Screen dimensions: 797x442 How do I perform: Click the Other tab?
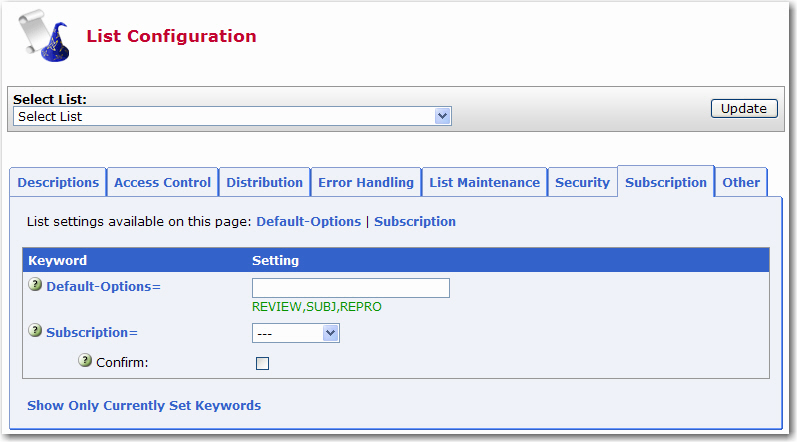(x=741, y=182)
